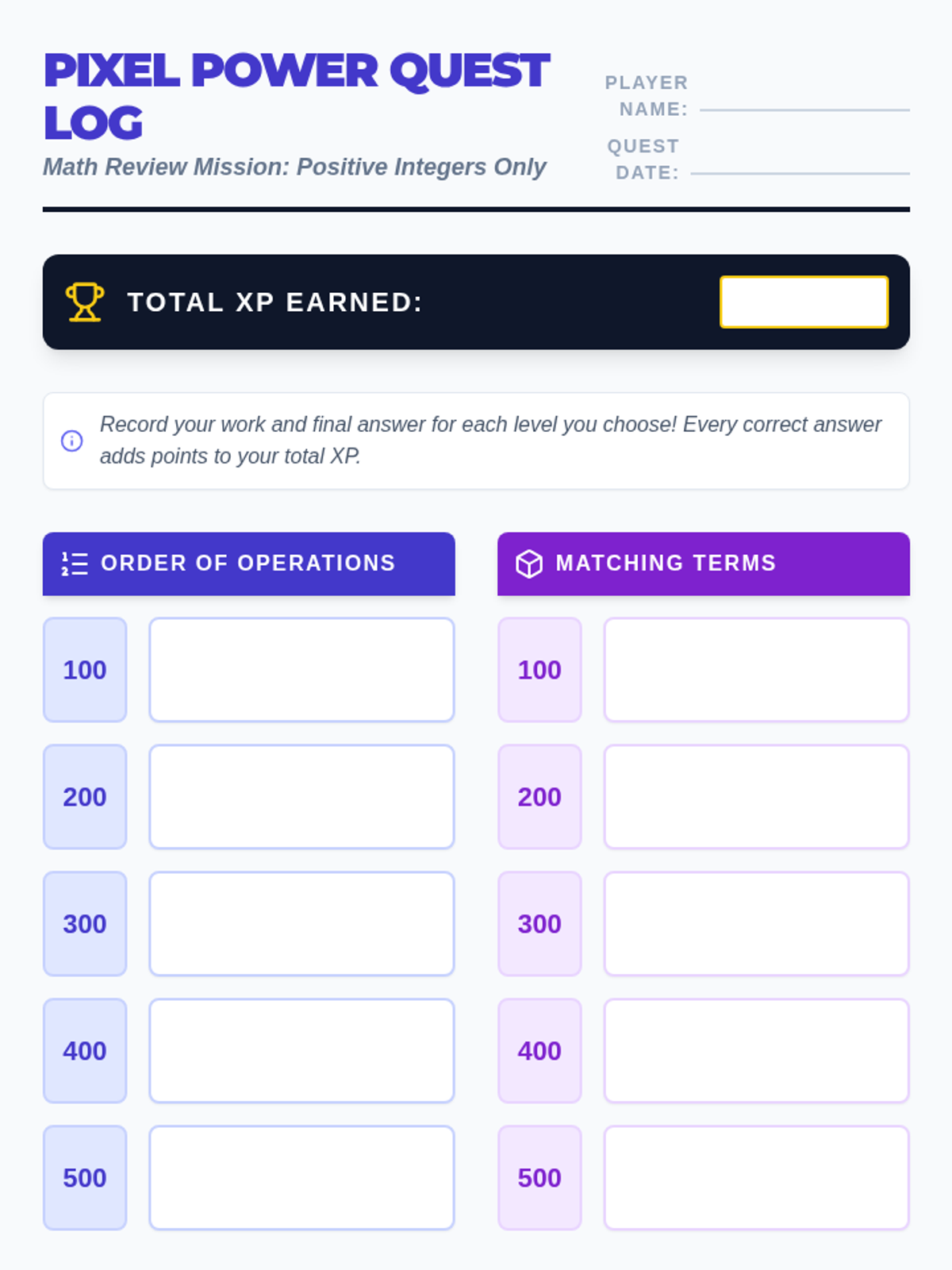Click the cube icon beside Matching Terms

tap(529, 564)
